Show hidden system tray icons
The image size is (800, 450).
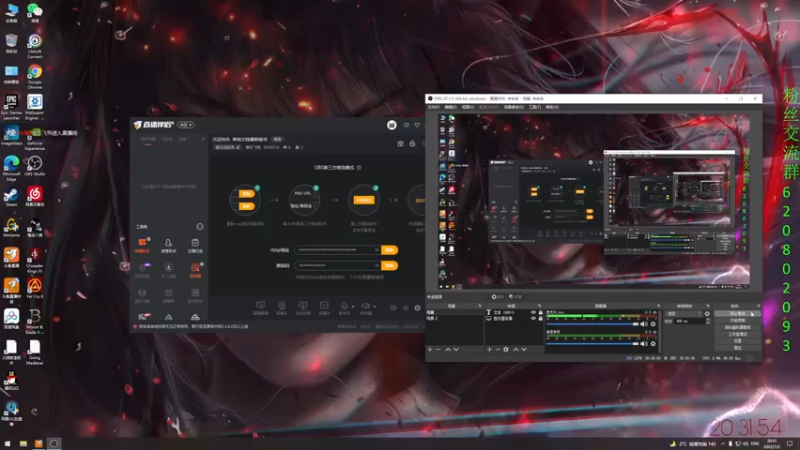(x=722, y=444)
